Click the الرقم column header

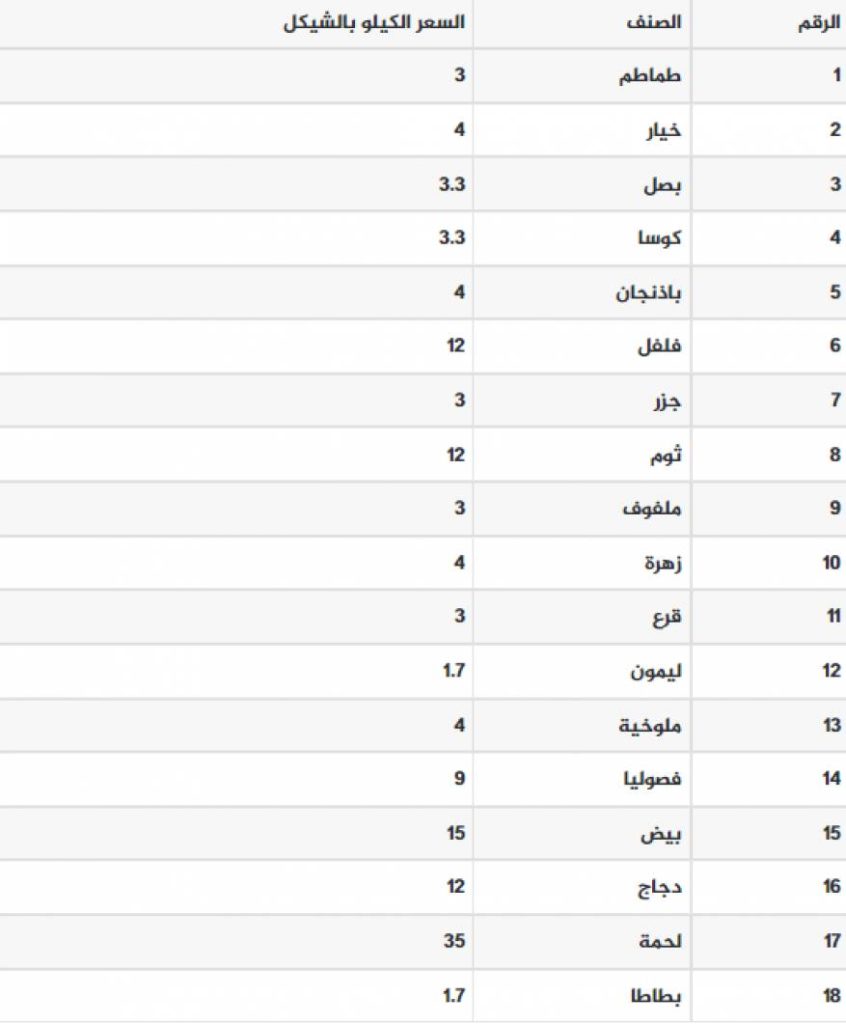click(x=819, y=24)
